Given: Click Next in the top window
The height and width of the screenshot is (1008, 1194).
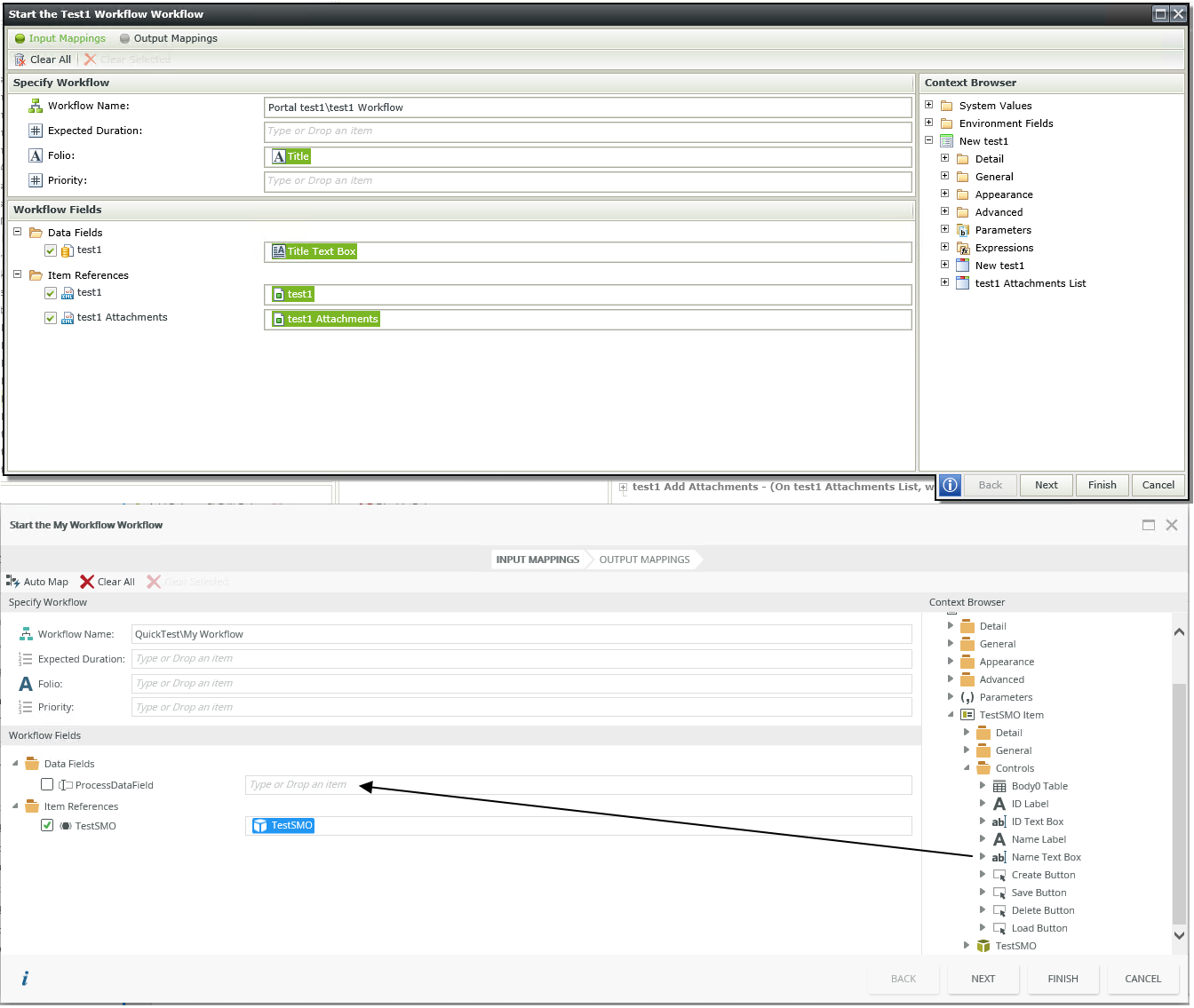Looking at the screenshot, I should (1047, 485).
